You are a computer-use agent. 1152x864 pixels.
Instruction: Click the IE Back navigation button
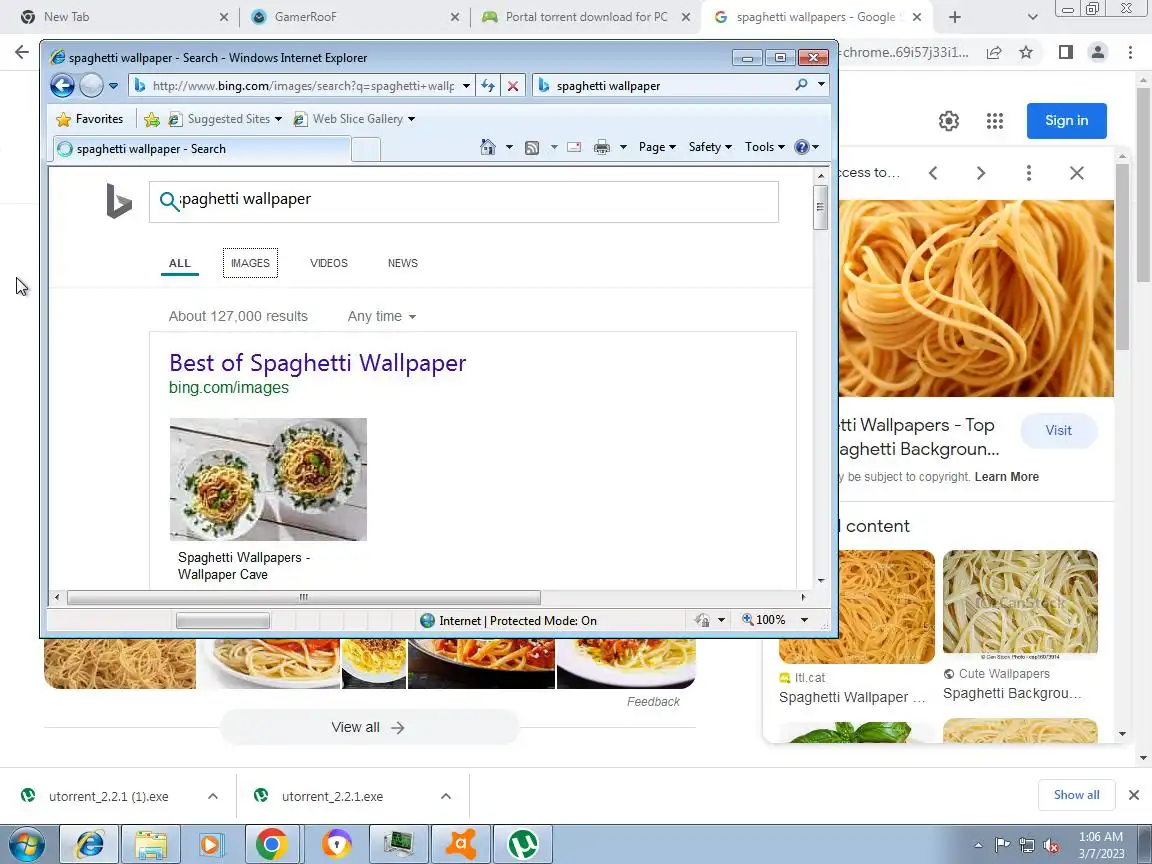(62, 85)
